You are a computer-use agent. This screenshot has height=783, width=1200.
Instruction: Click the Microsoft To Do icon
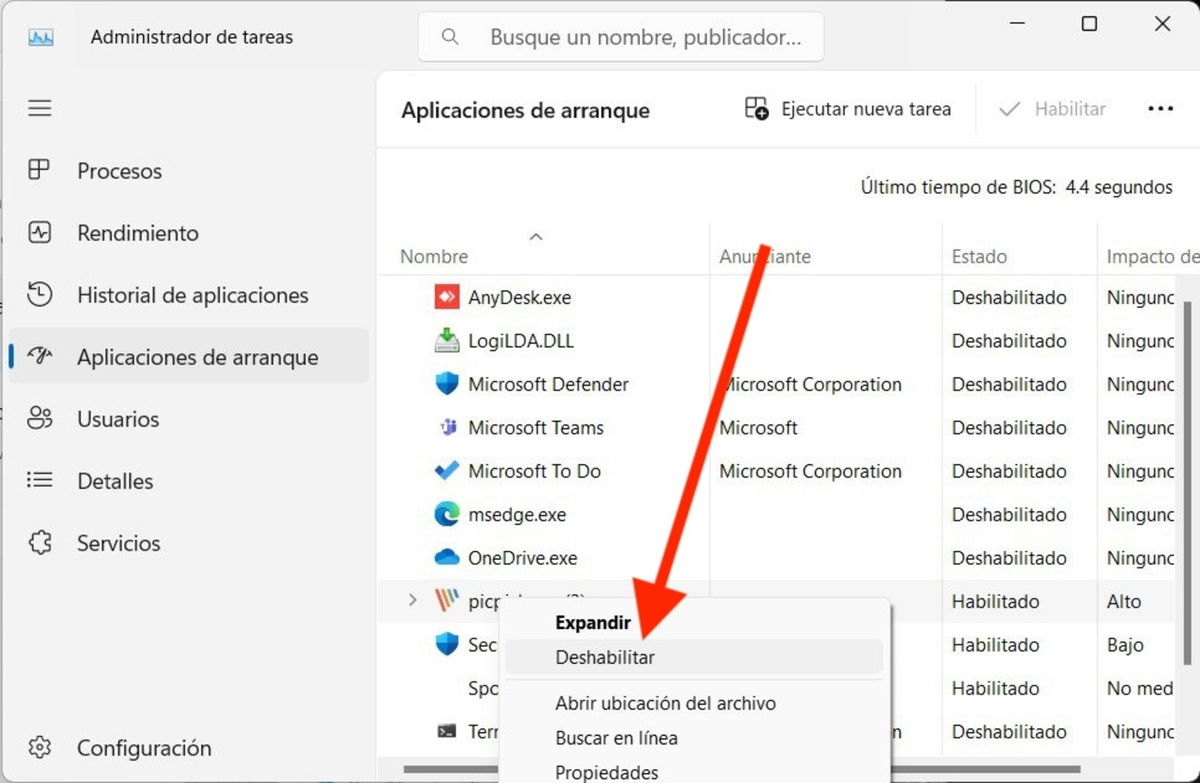[x=446, y=471]
